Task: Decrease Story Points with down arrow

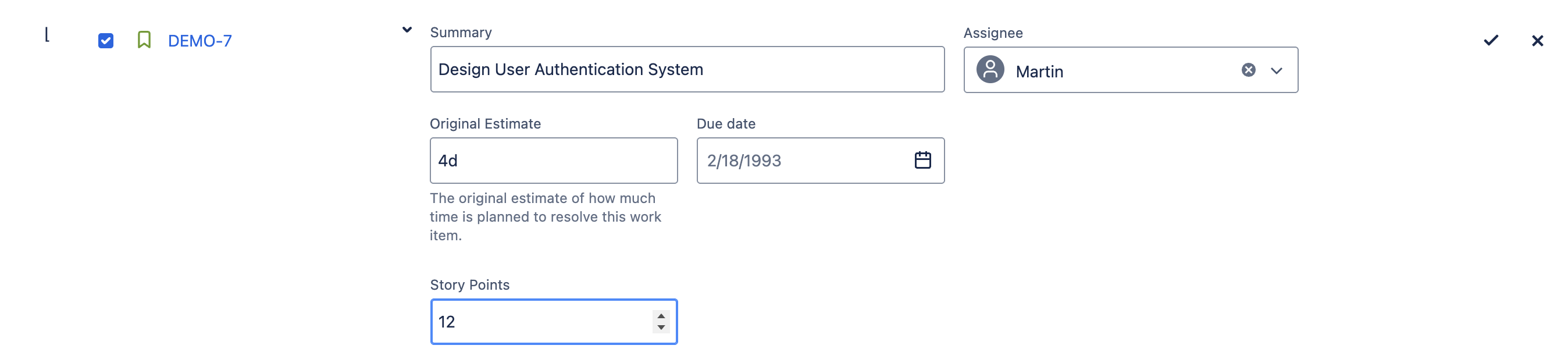Action: tap(661, 328)
